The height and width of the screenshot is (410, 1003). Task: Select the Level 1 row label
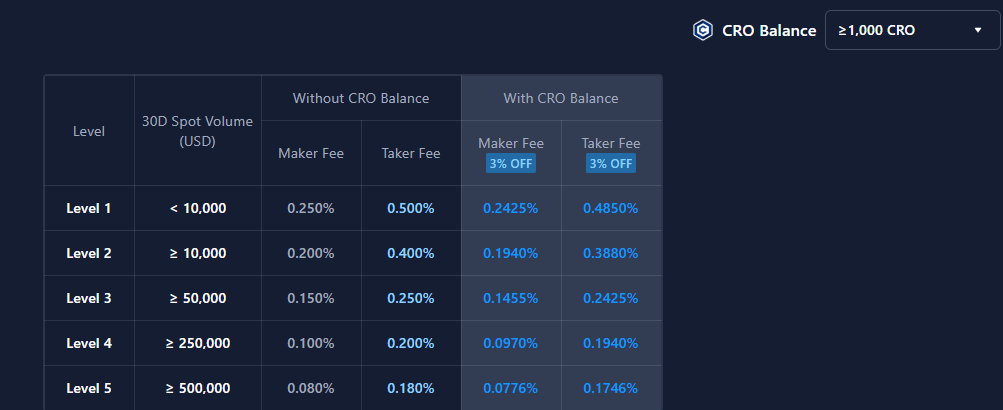point(89,208)
